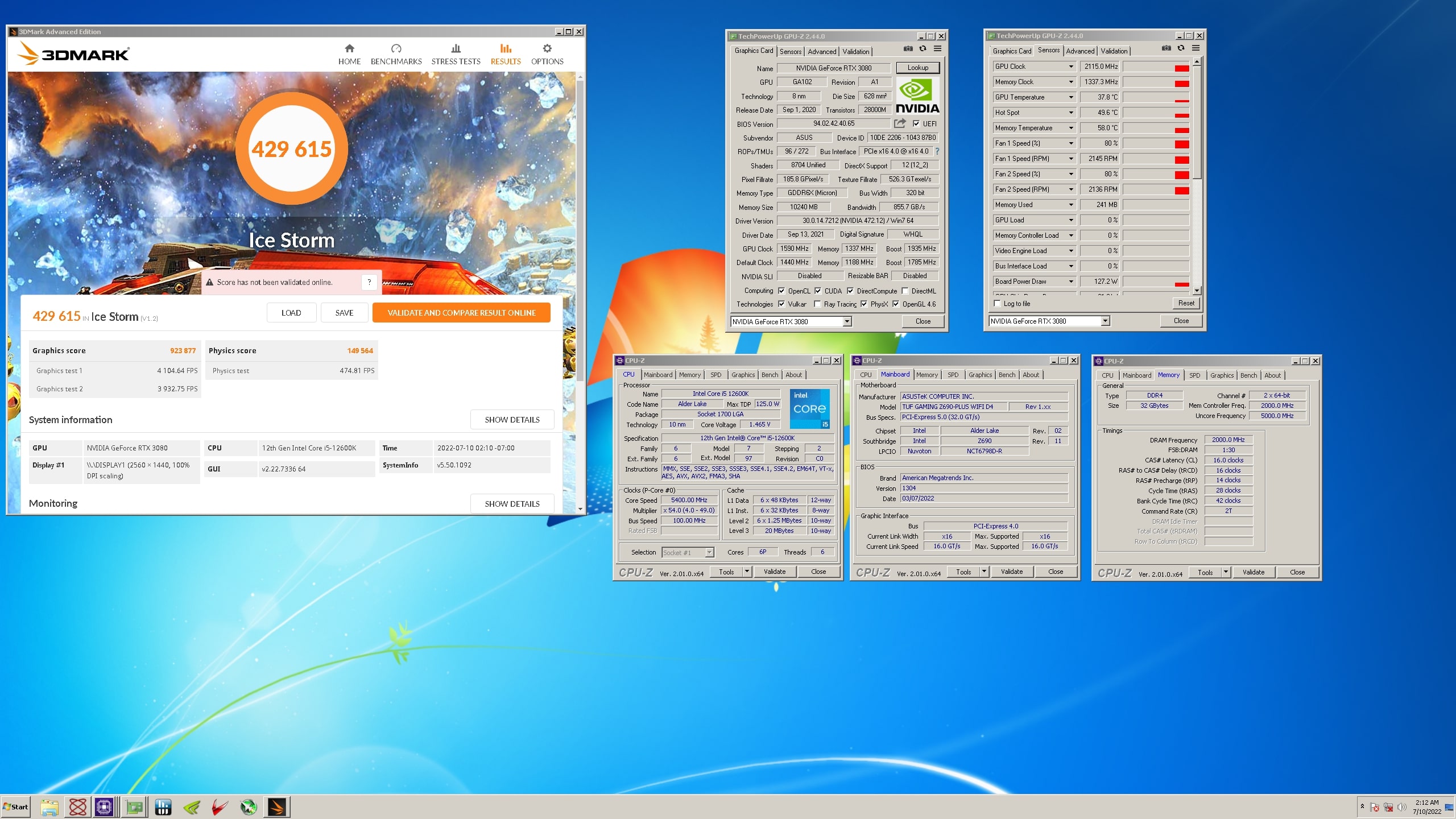Open the red wing taskbar icon
1456x819 pixels.
coord(220,807)
